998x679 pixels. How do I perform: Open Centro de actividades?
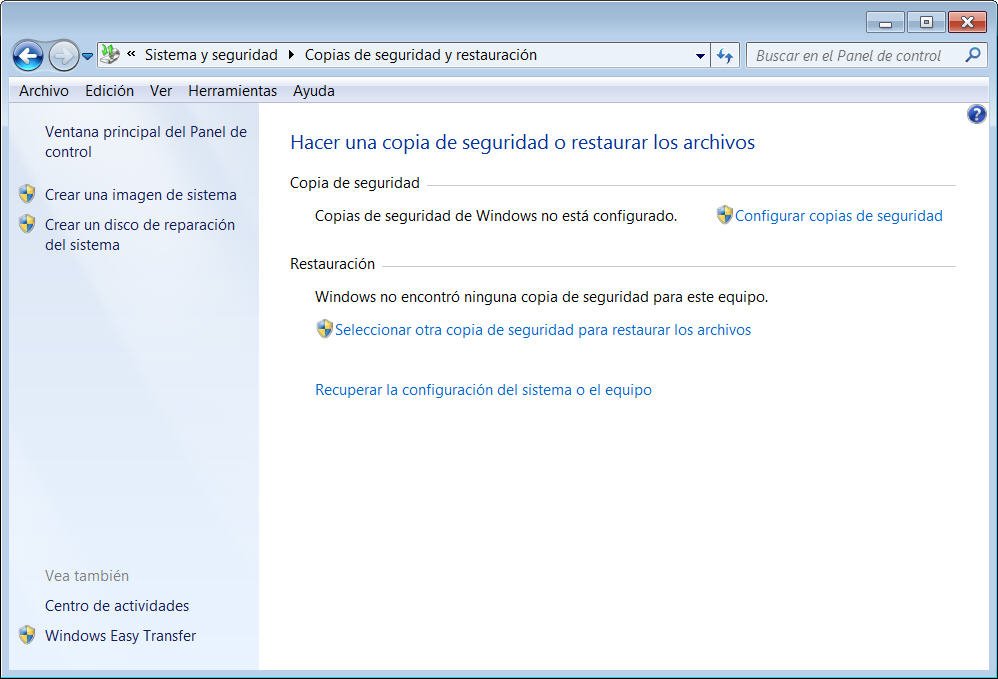117,606
